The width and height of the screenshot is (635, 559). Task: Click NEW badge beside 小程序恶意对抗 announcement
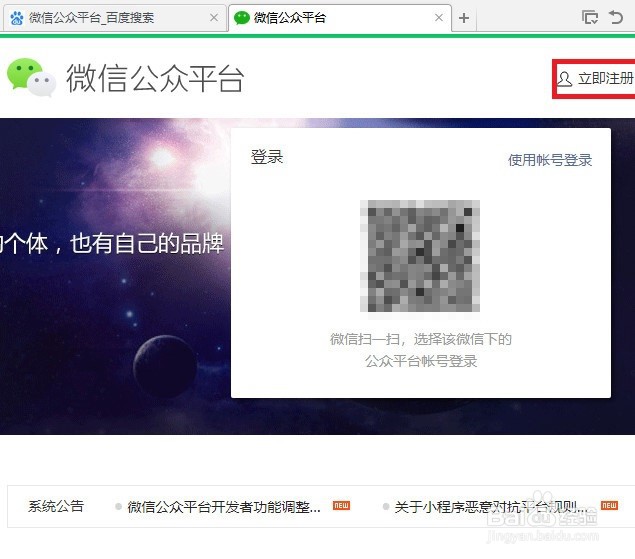[609, 506]
